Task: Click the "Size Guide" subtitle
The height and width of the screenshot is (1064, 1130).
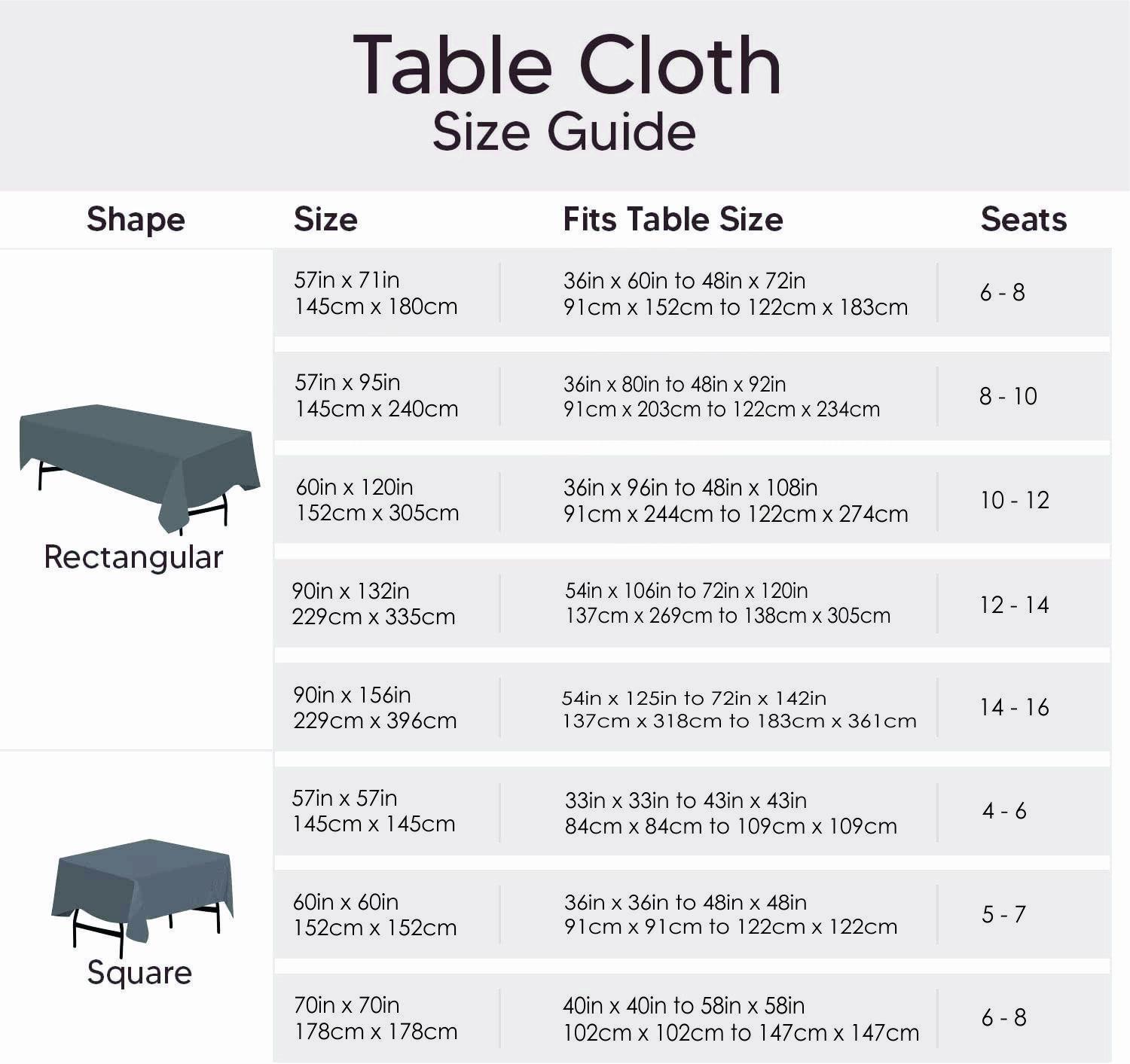Action: (563, 133)
